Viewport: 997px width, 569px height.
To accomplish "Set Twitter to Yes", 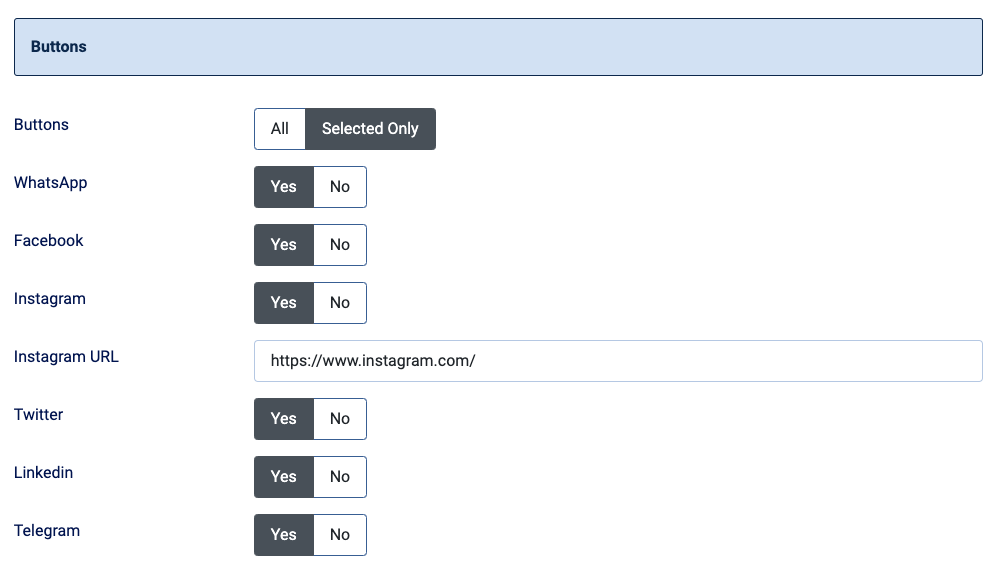I will coord(284,419).
